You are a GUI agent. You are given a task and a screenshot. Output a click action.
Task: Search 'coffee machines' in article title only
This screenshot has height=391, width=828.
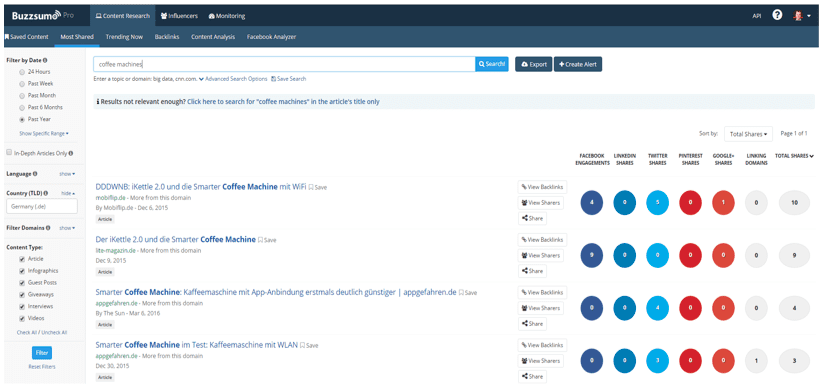pos(283,101)
